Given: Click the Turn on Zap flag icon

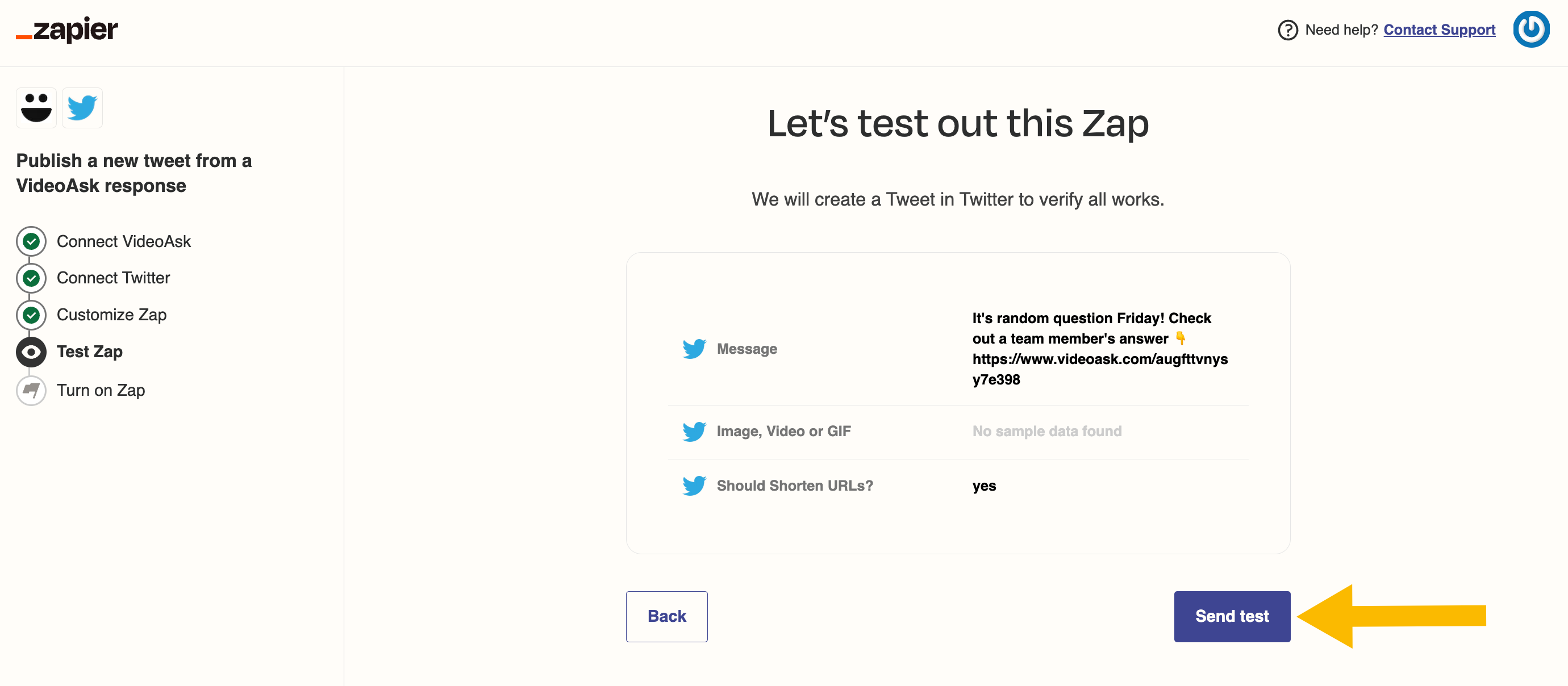Looking at the screenshot, I should pyautogui.click(x=31, y=390).
